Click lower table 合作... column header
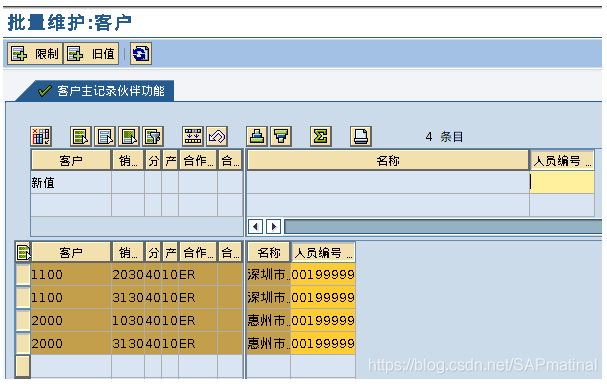Viewport: 607px width, 384px height. pyautogui.click(x=198, y=253)
